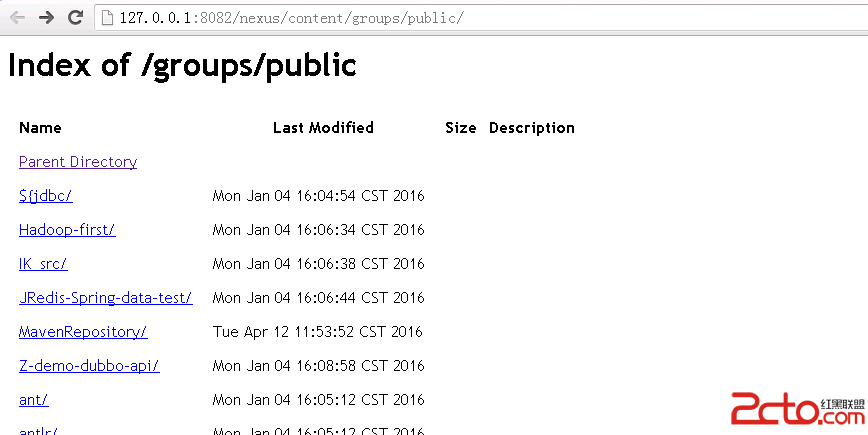Open the Parent Directory link
This screenshot has height=435, width=868.
point(78,162)
